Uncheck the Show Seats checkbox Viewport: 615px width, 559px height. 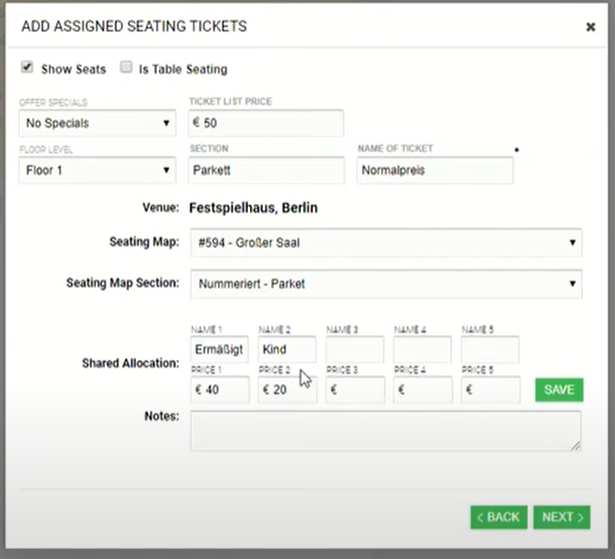click(x=27, y=68)
